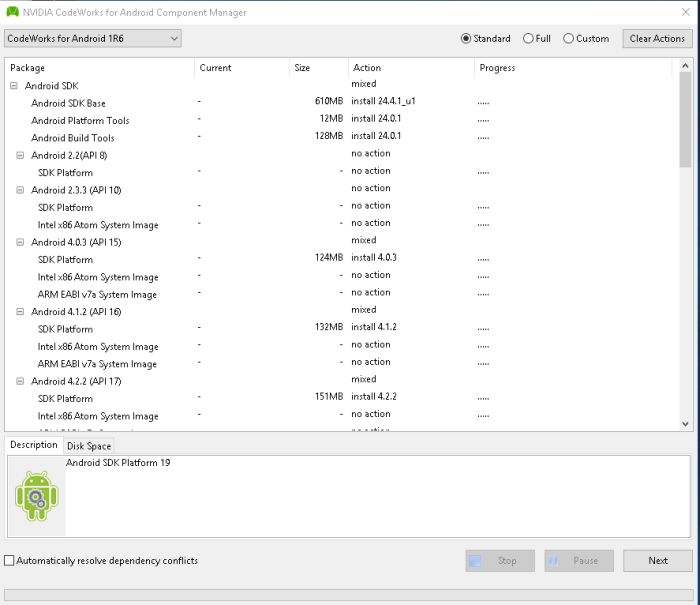Click action 'install 24.4.1_u1' cell

(383, 101)
